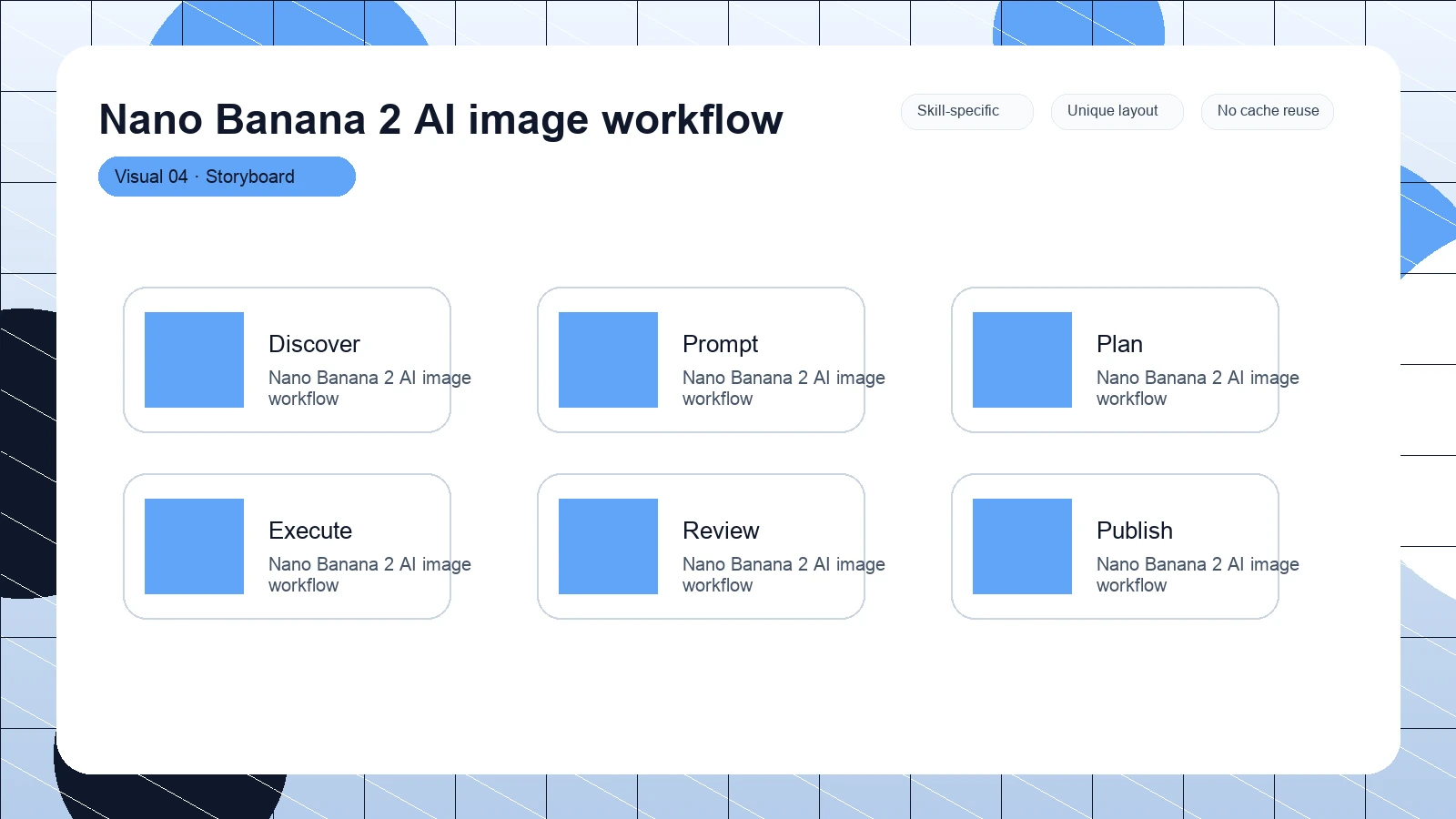Click the description text under Publish
1456x819 pixels.
1198,574
